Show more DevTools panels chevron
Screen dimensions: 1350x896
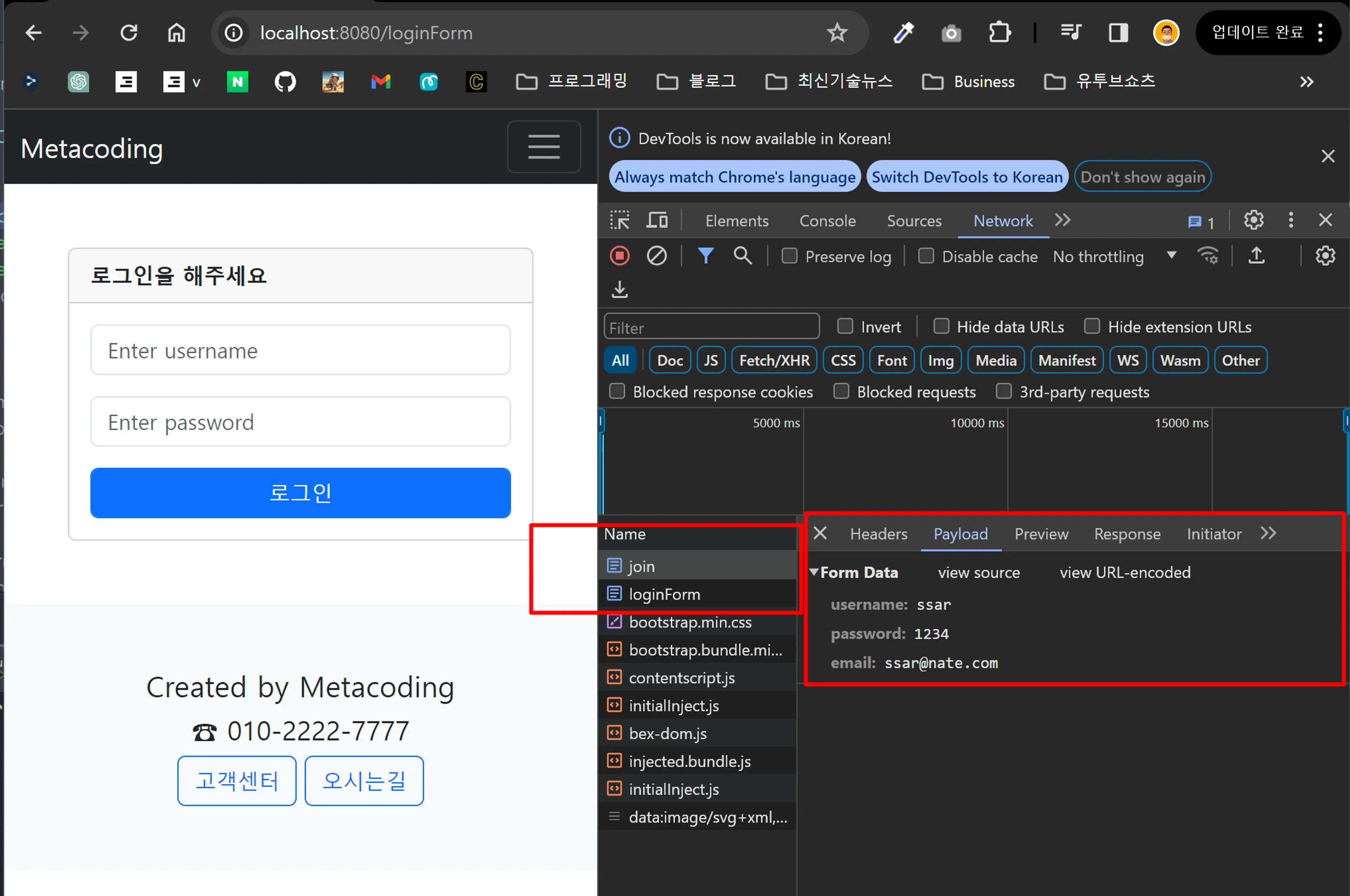point(1062,220)
